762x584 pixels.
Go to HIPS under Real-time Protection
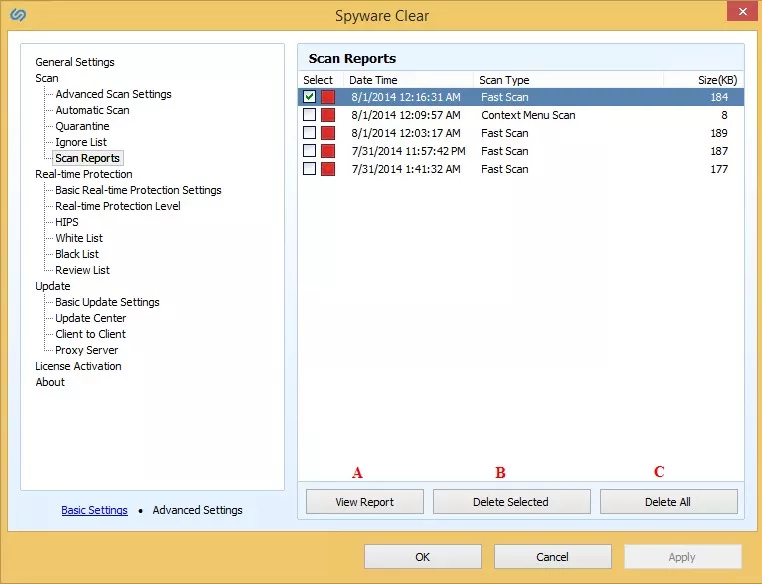pyautogui.click(x=67, y=222)
